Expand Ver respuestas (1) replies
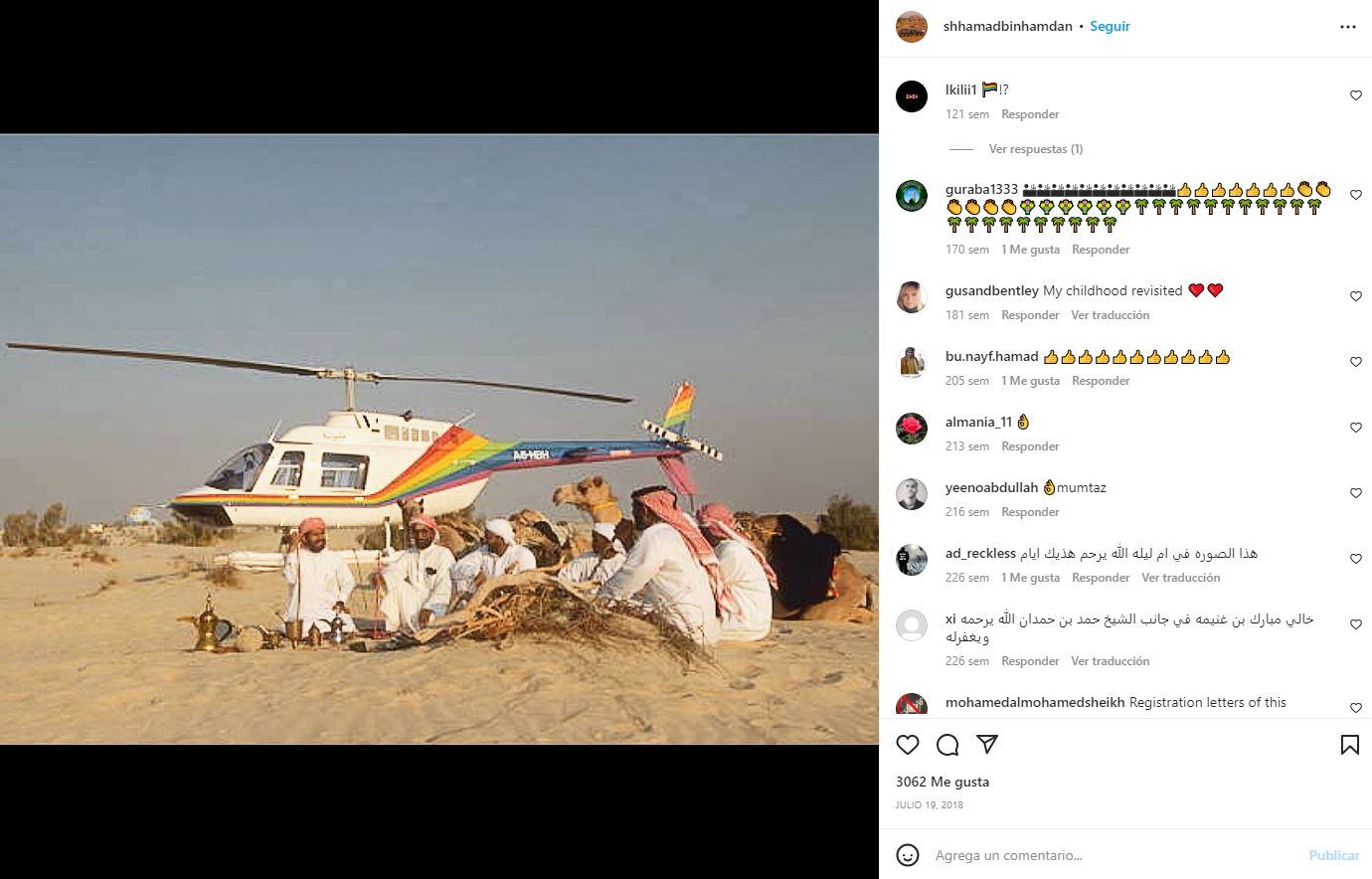 tap(1036, 149)
